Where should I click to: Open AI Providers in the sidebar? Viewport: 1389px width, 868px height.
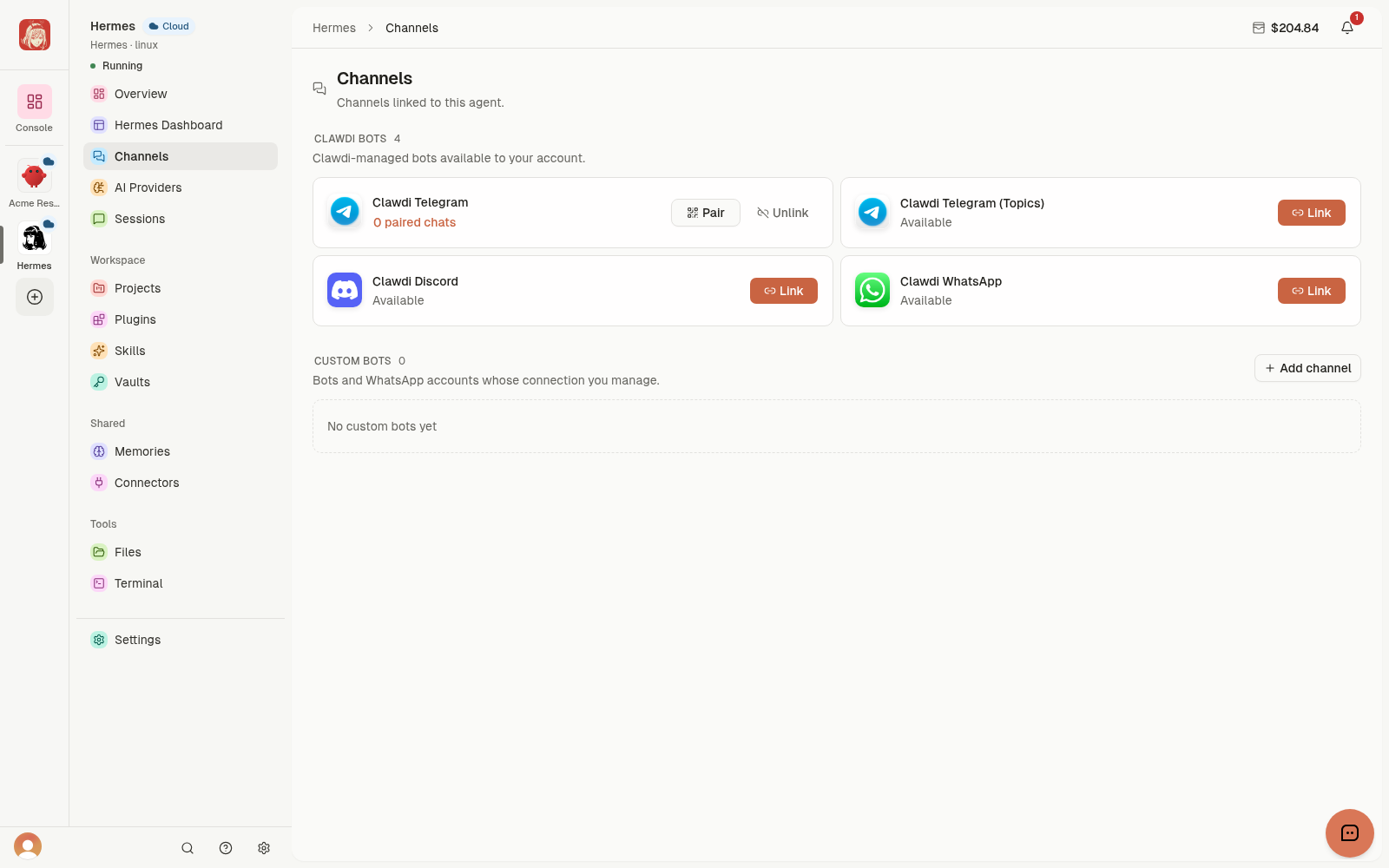pos(181,187)
